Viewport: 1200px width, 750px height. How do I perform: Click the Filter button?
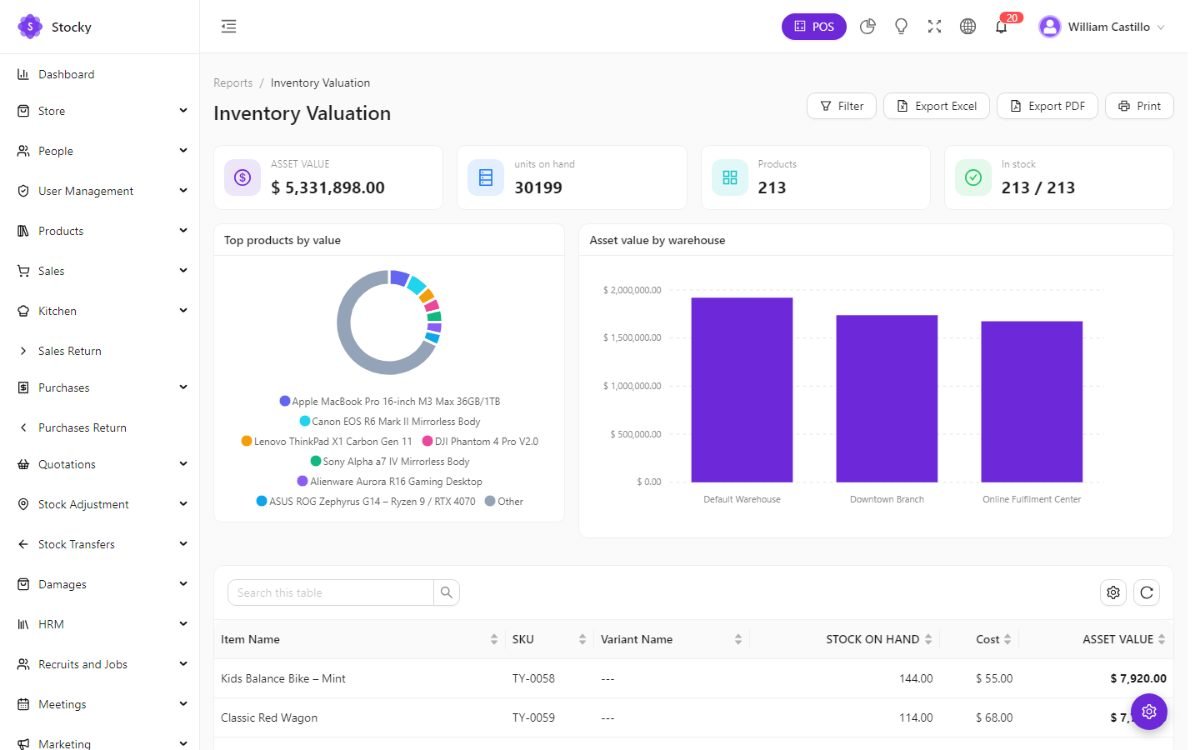coord(842,106)
